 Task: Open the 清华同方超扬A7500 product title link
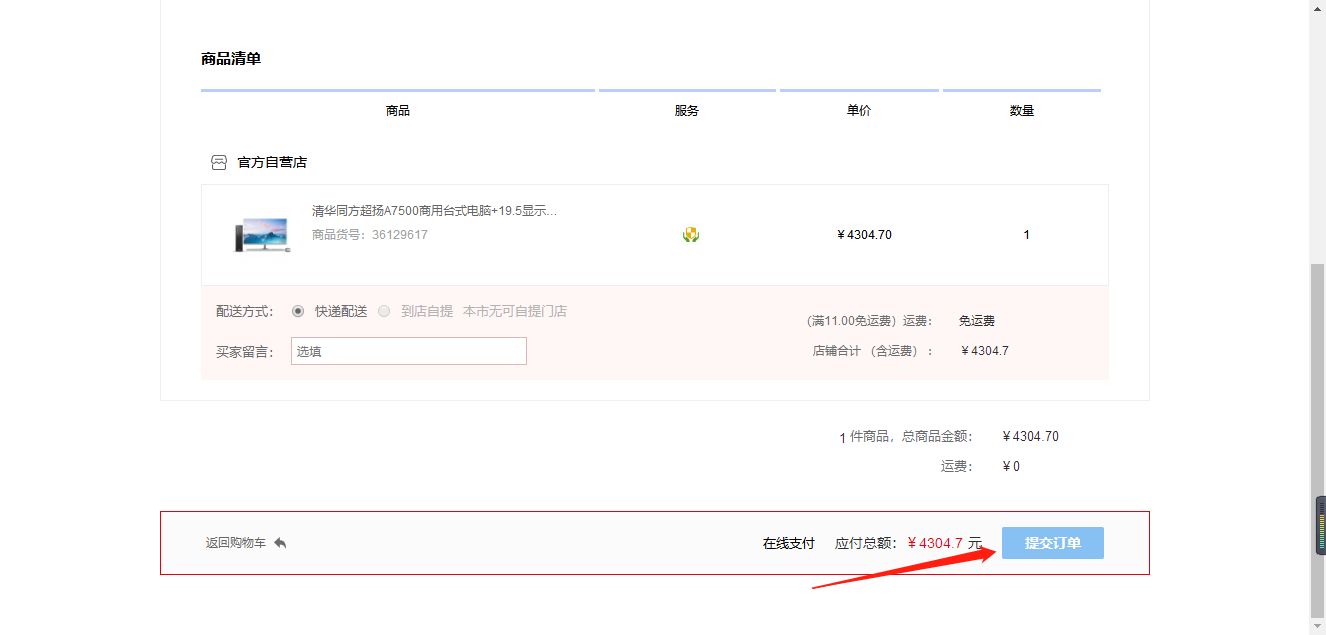pyautogui.click(x=434, y=211)
